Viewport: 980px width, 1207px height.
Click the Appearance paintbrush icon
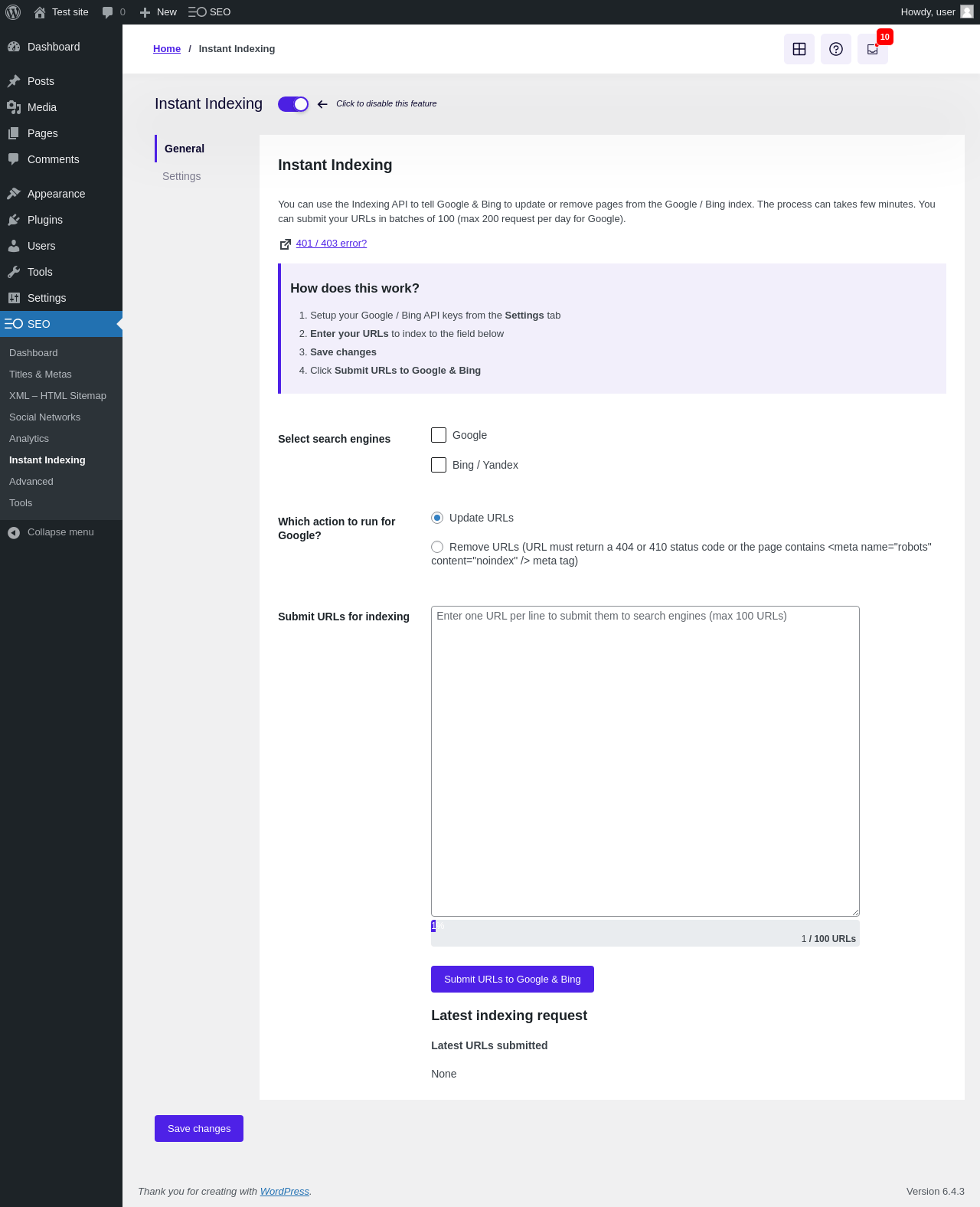(x=14, y=194)
